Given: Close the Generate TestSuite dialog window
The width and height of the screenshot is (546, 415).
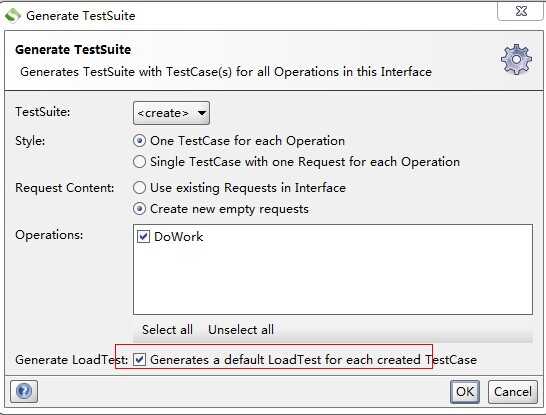Looking at the screenshot, I should (x=521, y=11).
